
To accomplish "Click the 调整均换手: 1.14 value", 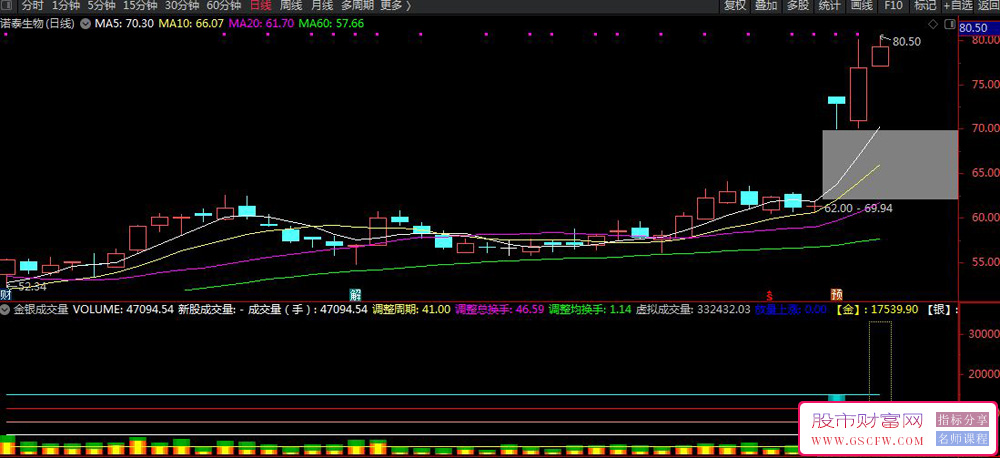I will click(590, 310).
